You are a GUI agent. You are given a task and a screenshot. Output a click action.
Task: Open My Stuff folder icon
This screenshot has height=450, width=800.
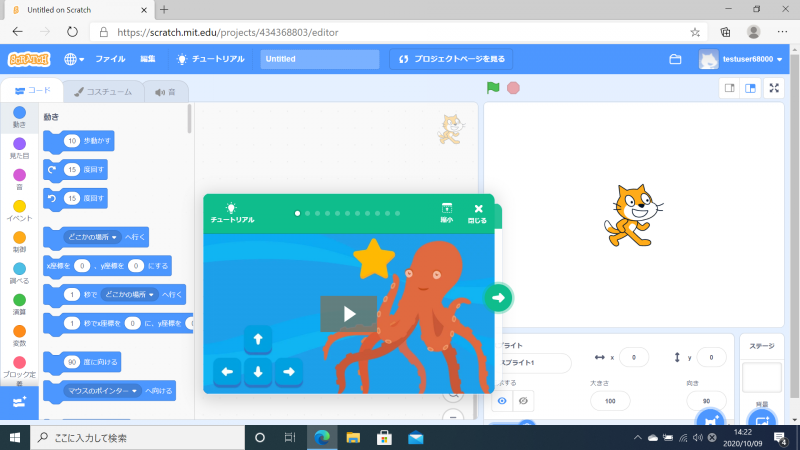coord(675,59)
